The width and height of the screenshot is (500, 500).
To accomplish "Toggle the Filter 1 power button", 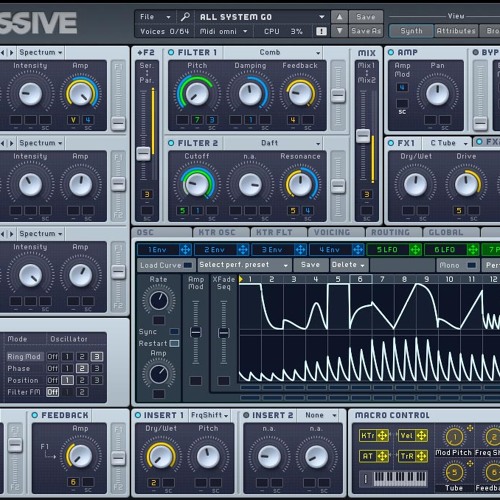I will (x=171, y=52).
